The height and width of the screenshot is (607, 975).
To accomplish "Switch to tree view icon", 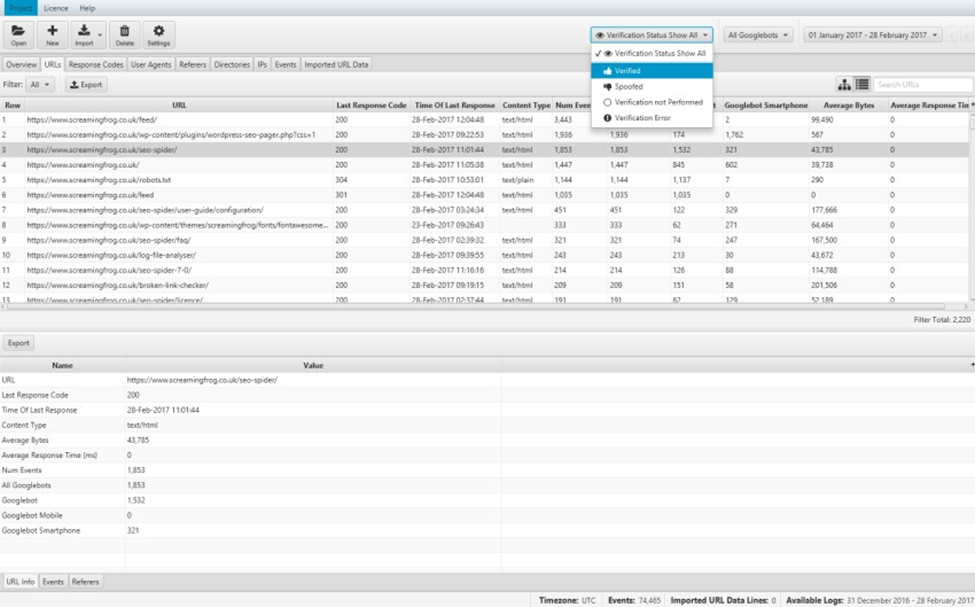I will pyautogui.click(x=844, y=85).
